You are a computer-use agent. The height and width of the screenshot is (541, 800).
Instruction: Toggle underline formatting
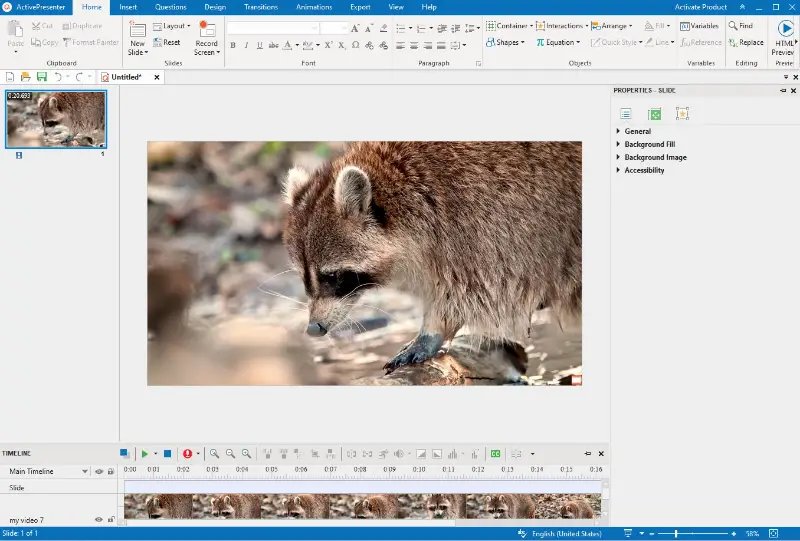point(260,45)
